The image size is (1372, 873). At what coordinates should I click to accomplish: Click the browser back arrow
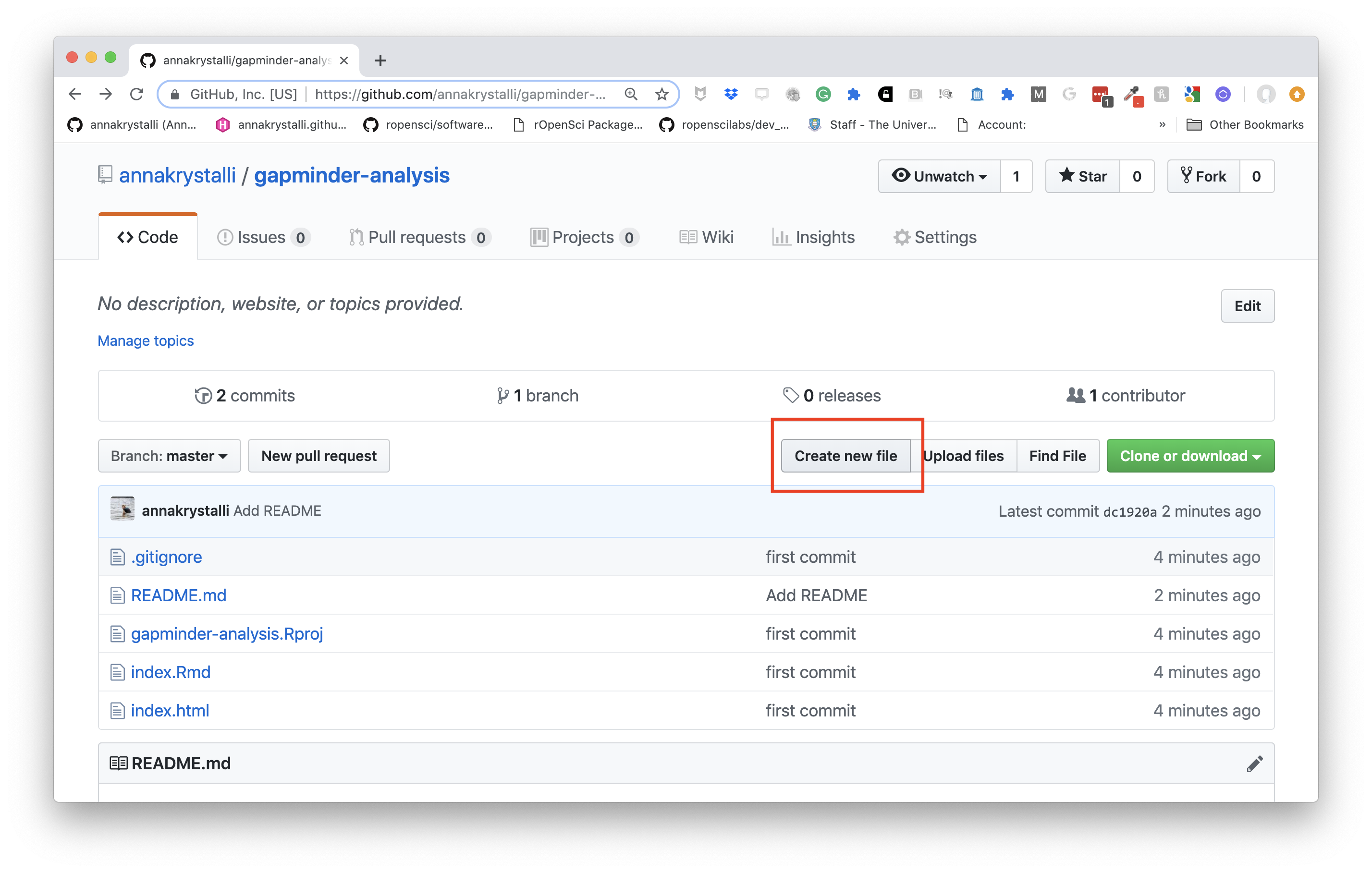click(x=75, y=94)
